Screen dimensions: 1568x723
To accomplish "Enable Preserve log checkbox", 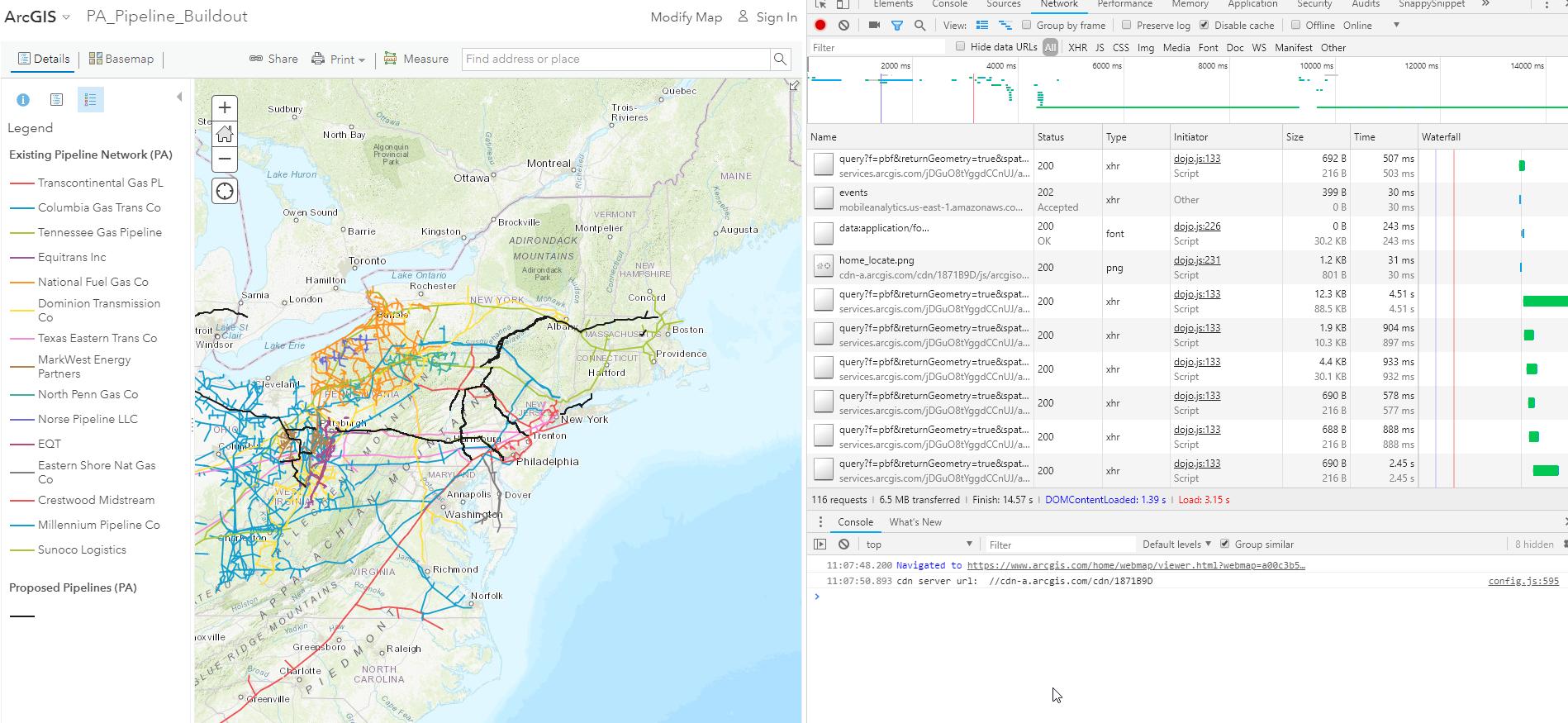I will click(x=1126, y=26).
